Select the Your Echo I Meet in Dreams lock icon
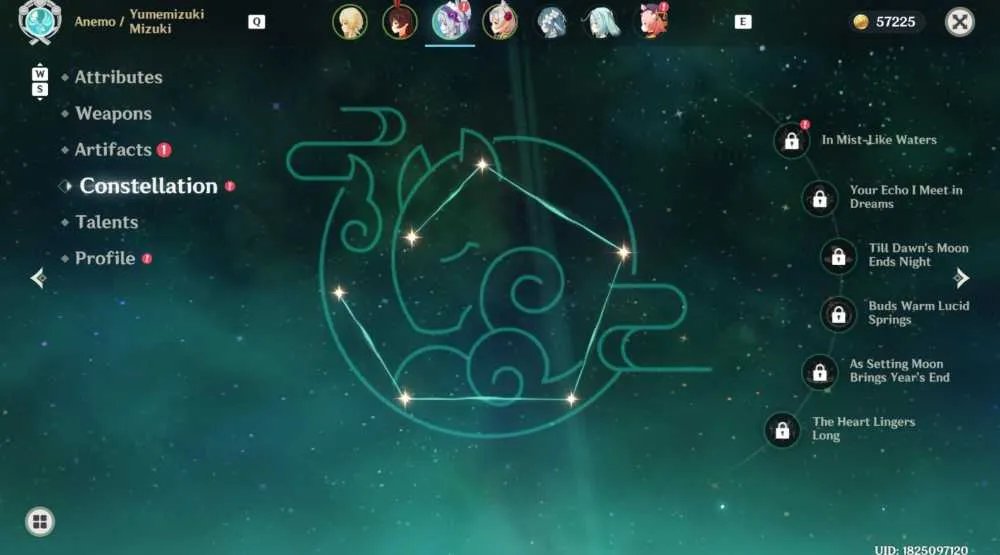1000x555 pixels. coord(820,198)
